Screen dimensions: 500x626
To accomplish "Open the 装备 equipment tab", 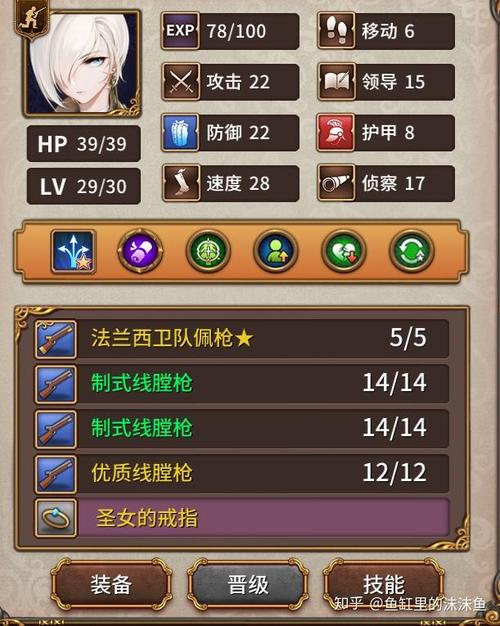I will (x=111, y=584).
